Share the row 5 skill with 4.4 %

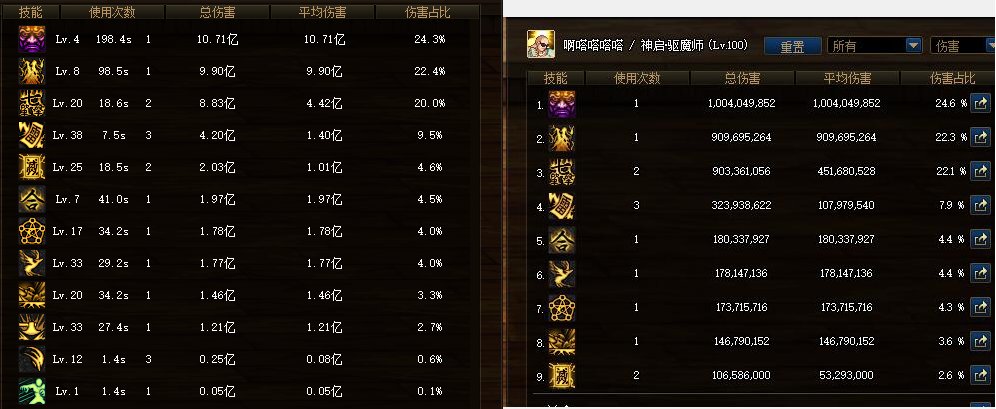(x=981, y=239)
